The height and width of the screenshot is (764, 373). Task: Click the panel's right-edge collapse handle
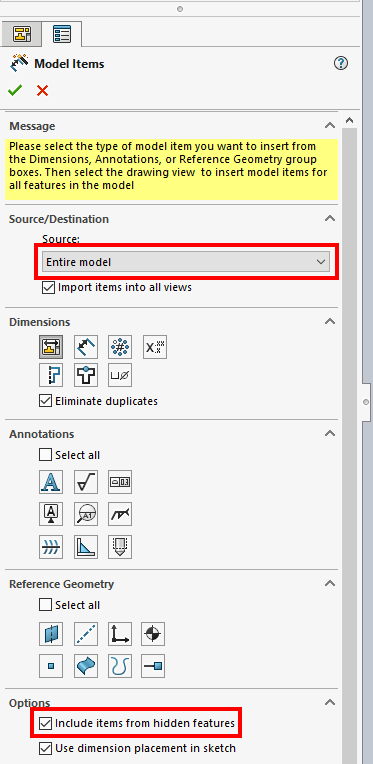367,402
